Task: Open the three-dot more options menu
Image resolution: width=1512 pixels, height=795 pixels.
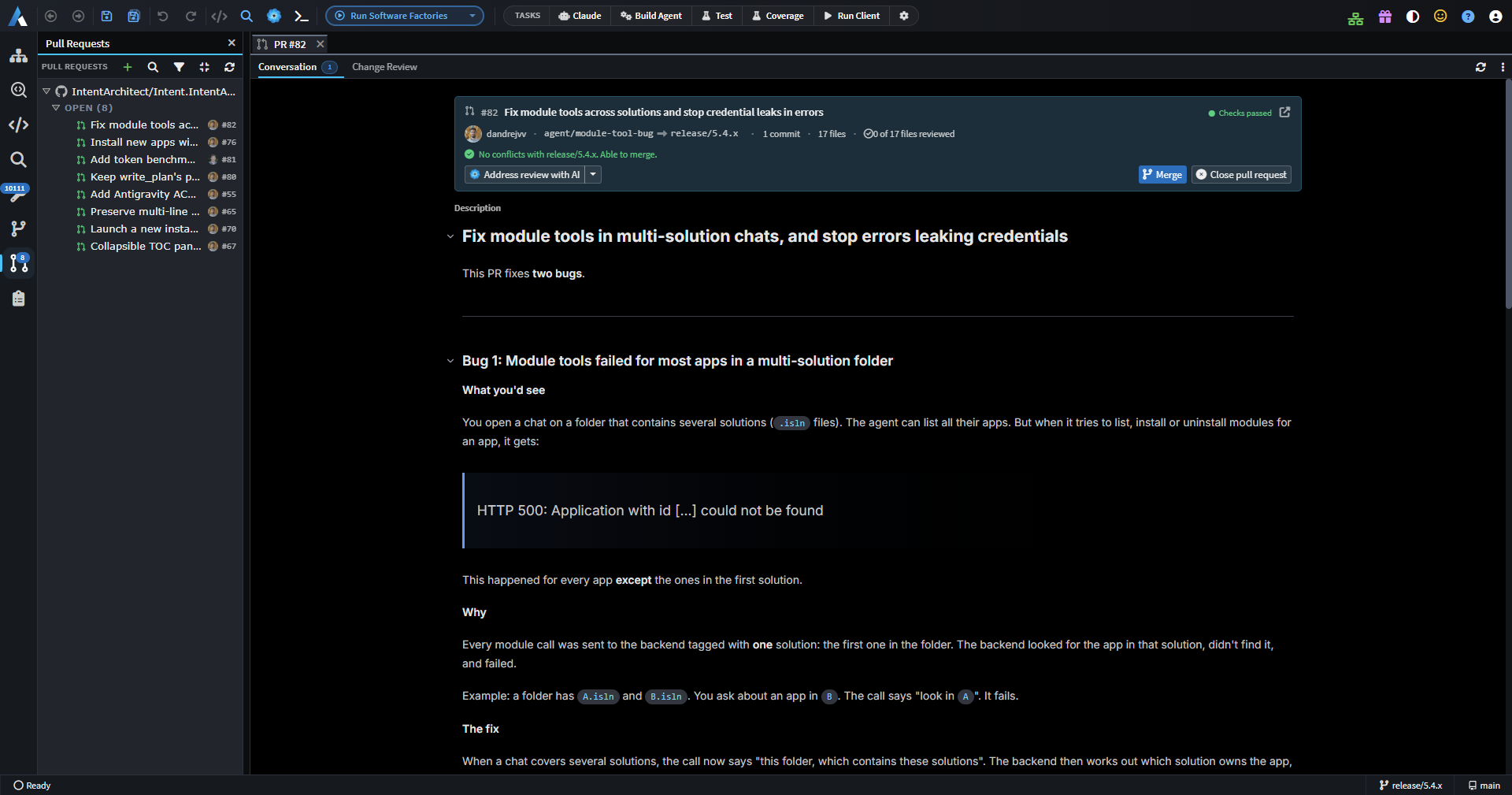Action: point(1503,67)
